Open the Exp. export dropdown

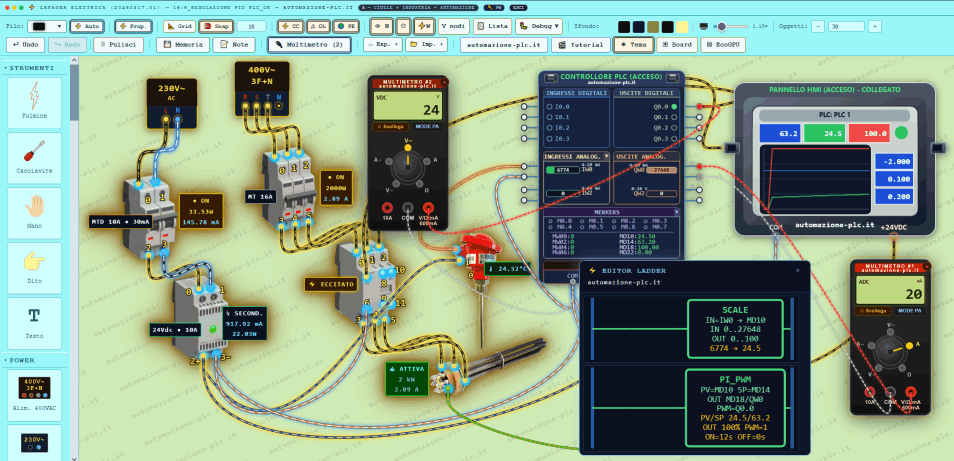[x=383, y=45]
